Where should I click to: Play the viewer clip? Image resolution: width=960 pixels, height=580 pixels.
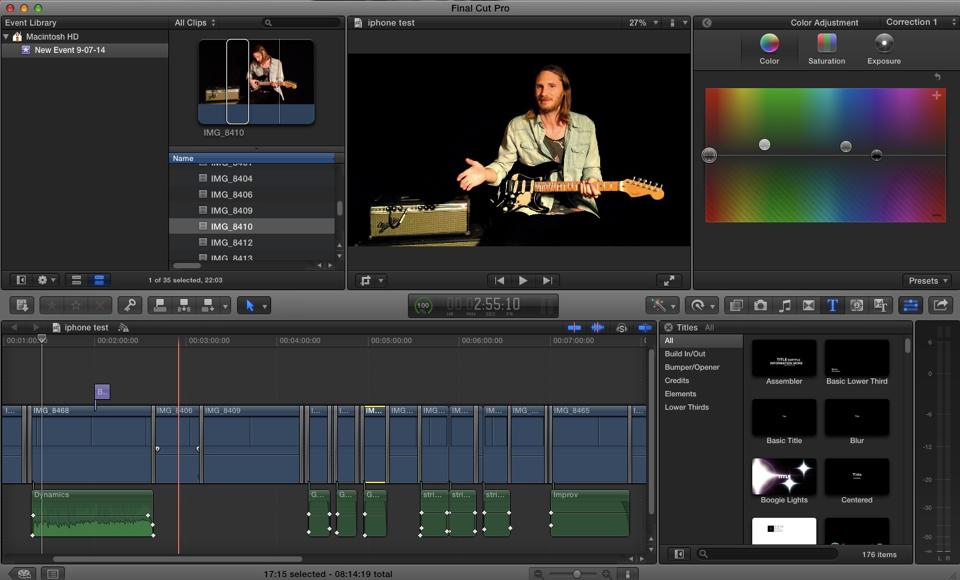(x=523, y=281)
